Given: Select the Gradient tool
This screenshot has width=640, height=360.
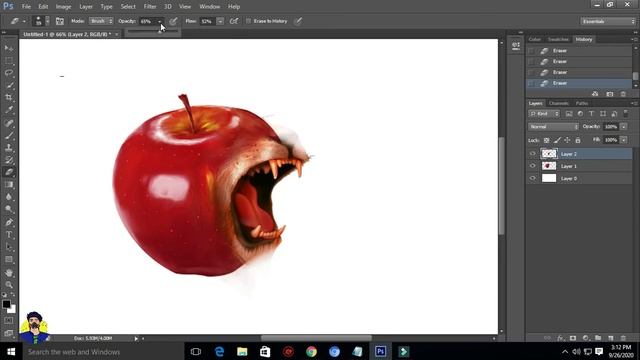Looking at the screenshot, I should (9, 184).
